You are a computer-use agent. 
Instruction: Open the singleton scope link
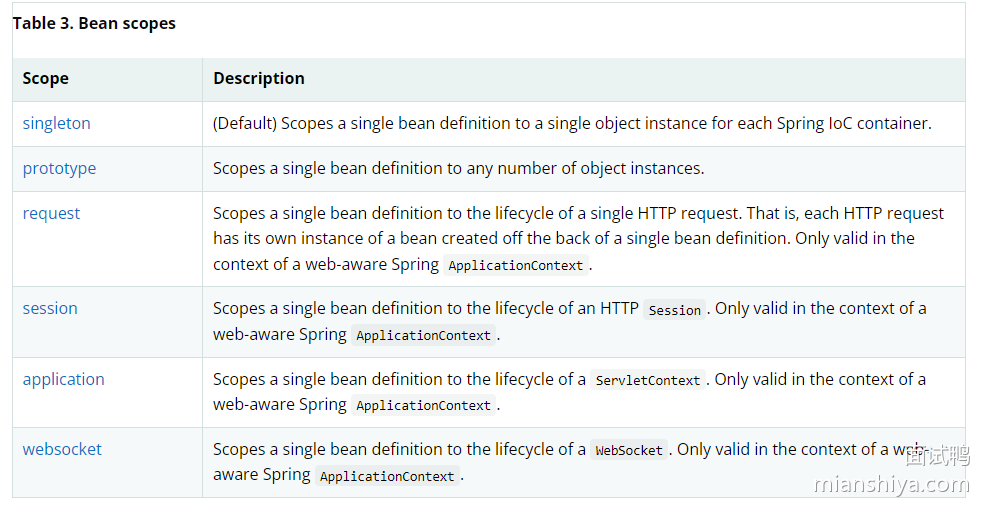tap(57, 123)
